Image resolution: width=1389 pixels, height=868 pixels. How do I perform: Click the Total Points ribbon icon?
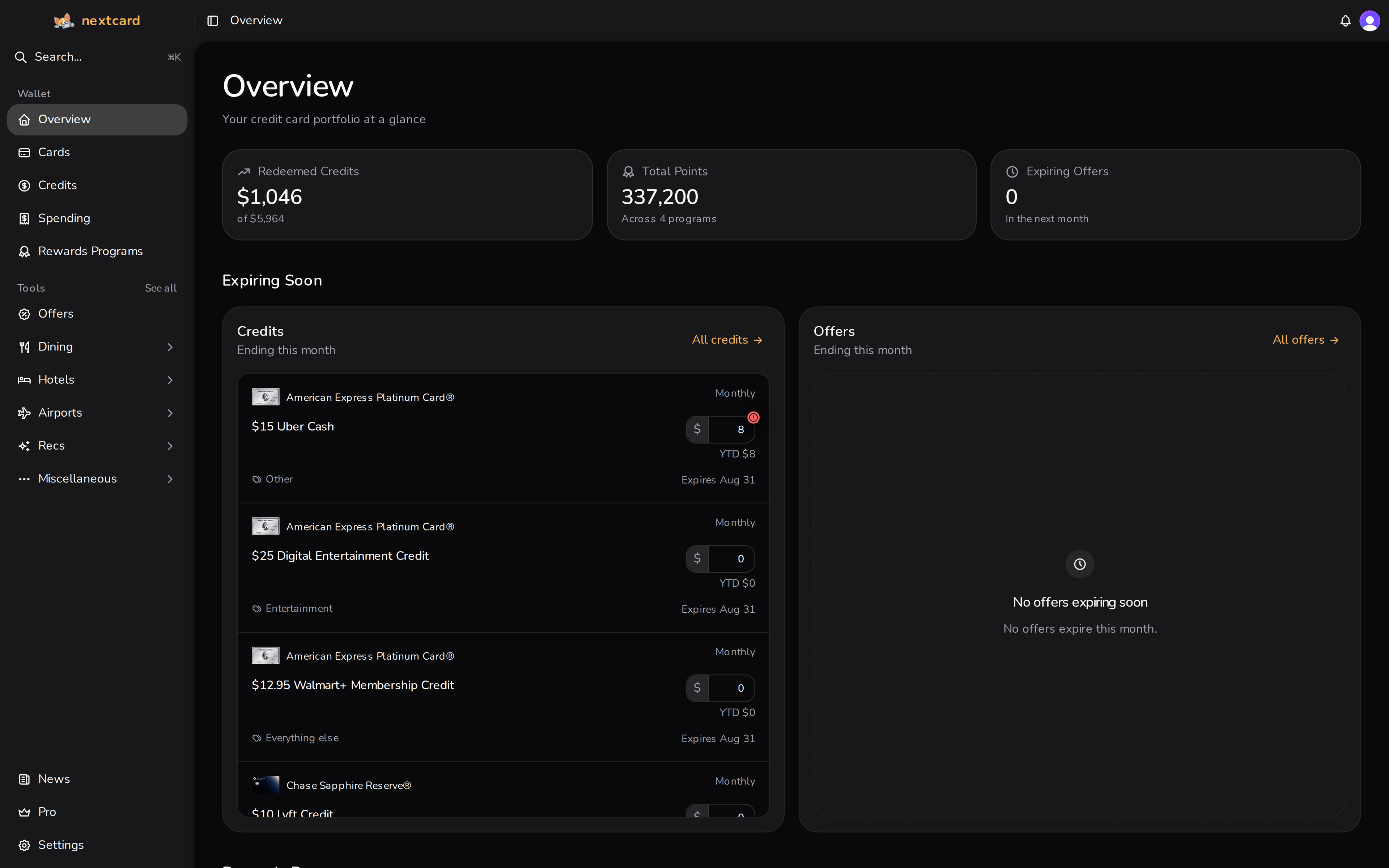click(x=629, y=172)
